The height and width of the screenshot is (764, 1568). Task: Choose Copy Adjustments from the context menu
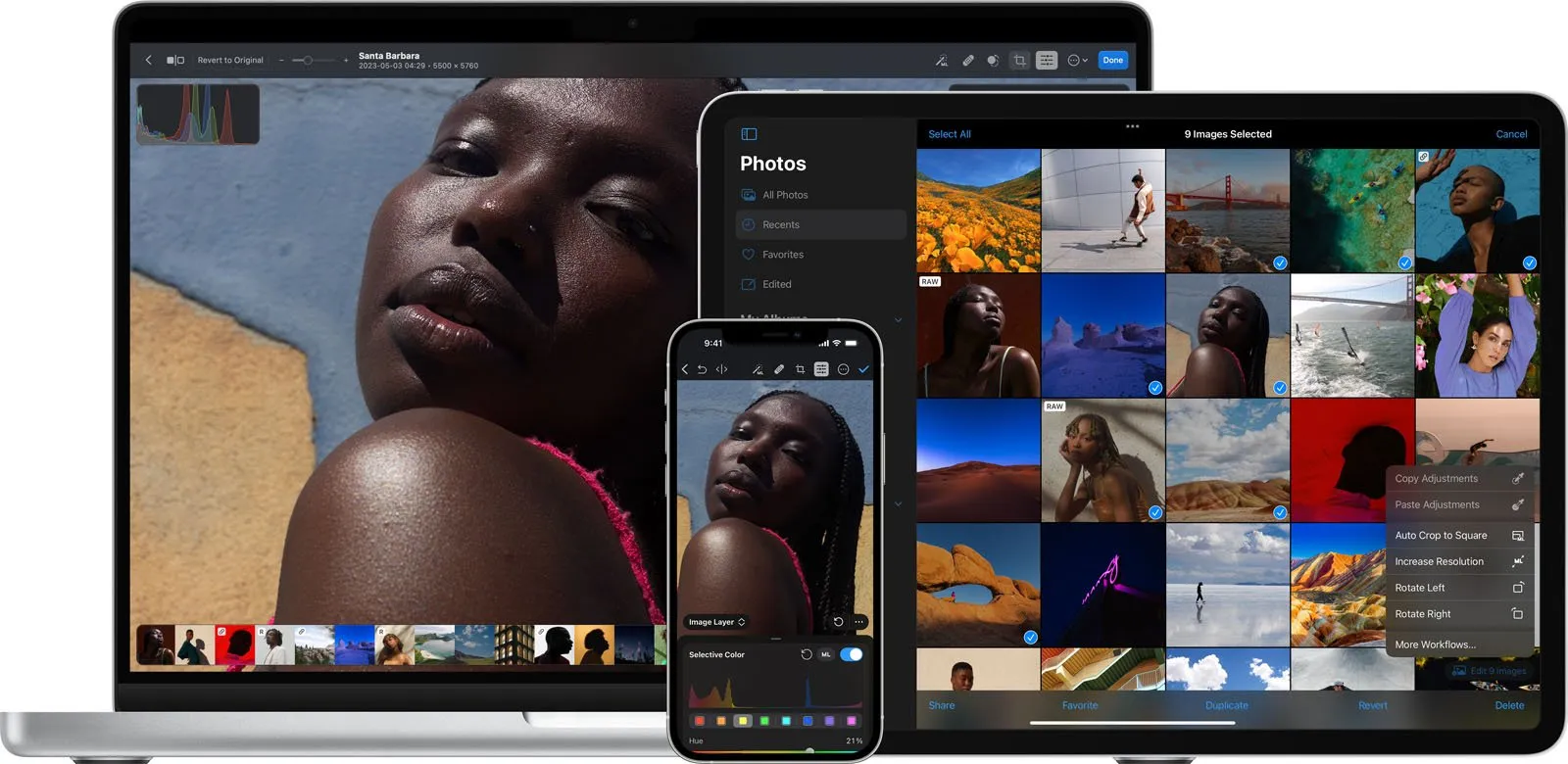tap(1459, 479)
